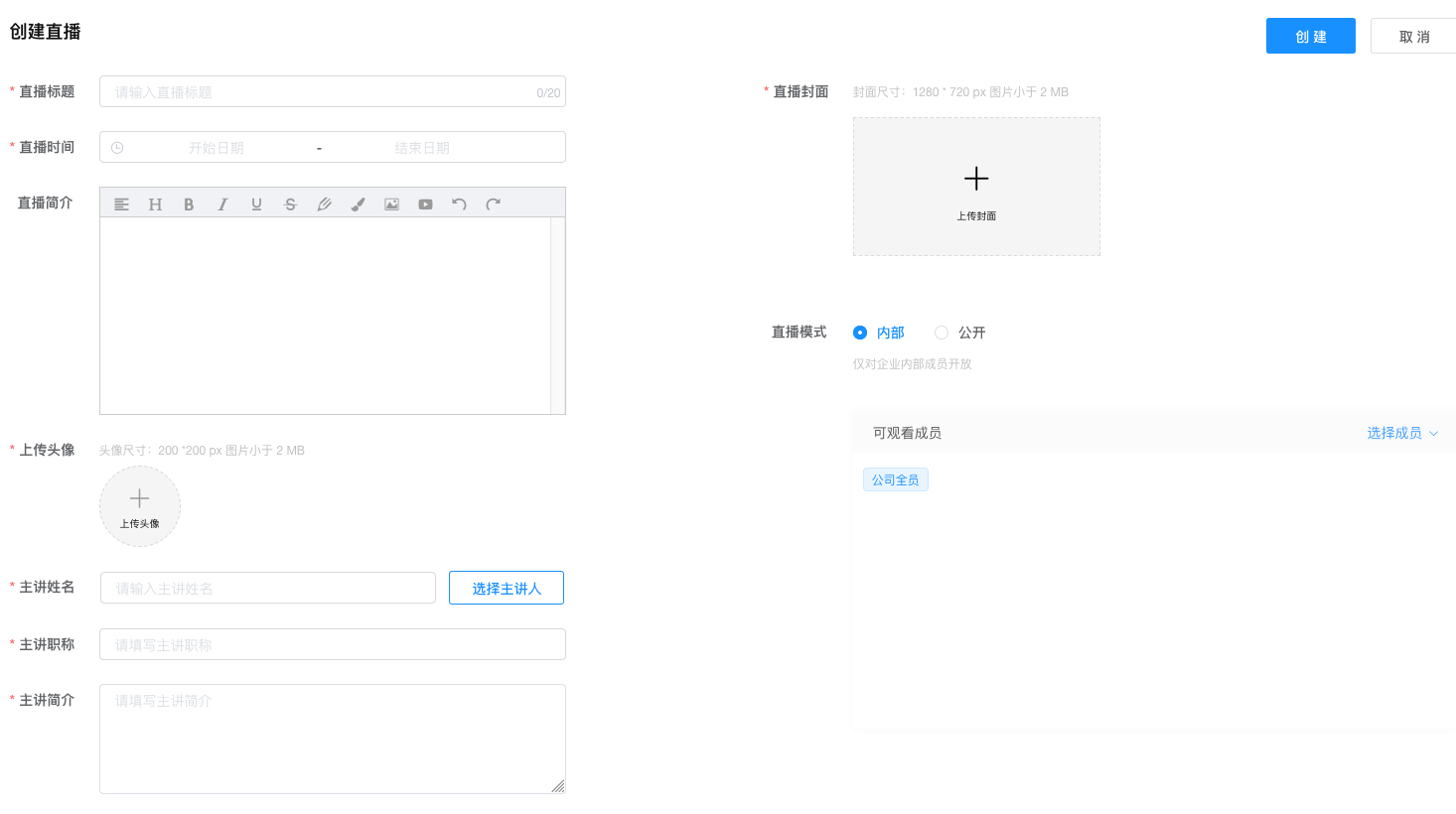Image resolution: width=1456 pixels, height=814 pixels.
Task: Click the 取消 button
Action: (x=1414, y=36)
